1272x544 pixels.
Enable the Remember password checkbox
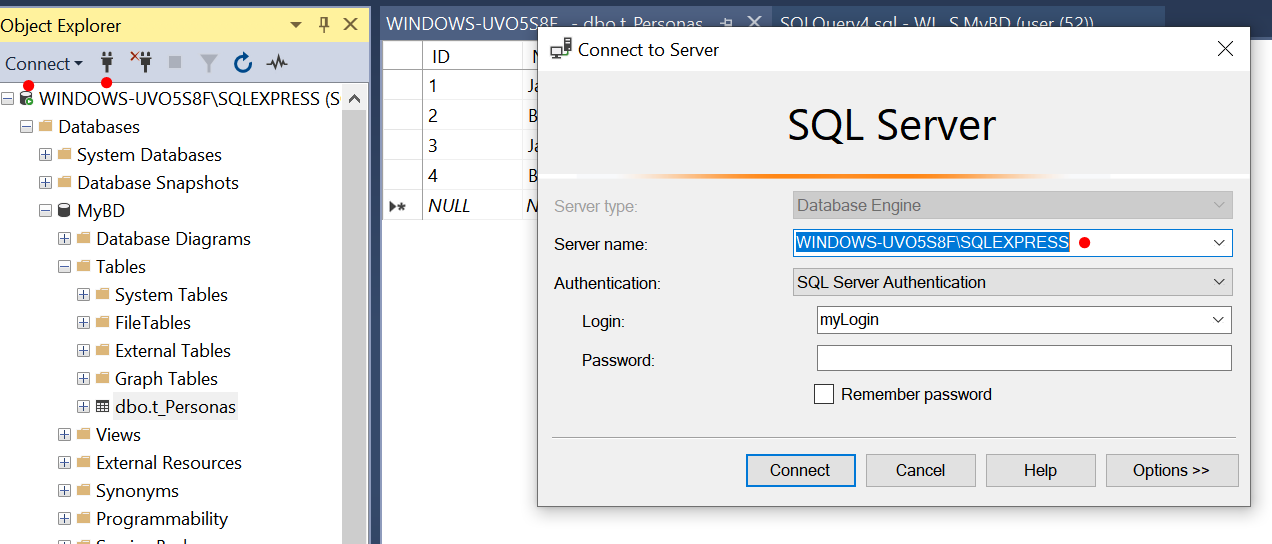824,394
